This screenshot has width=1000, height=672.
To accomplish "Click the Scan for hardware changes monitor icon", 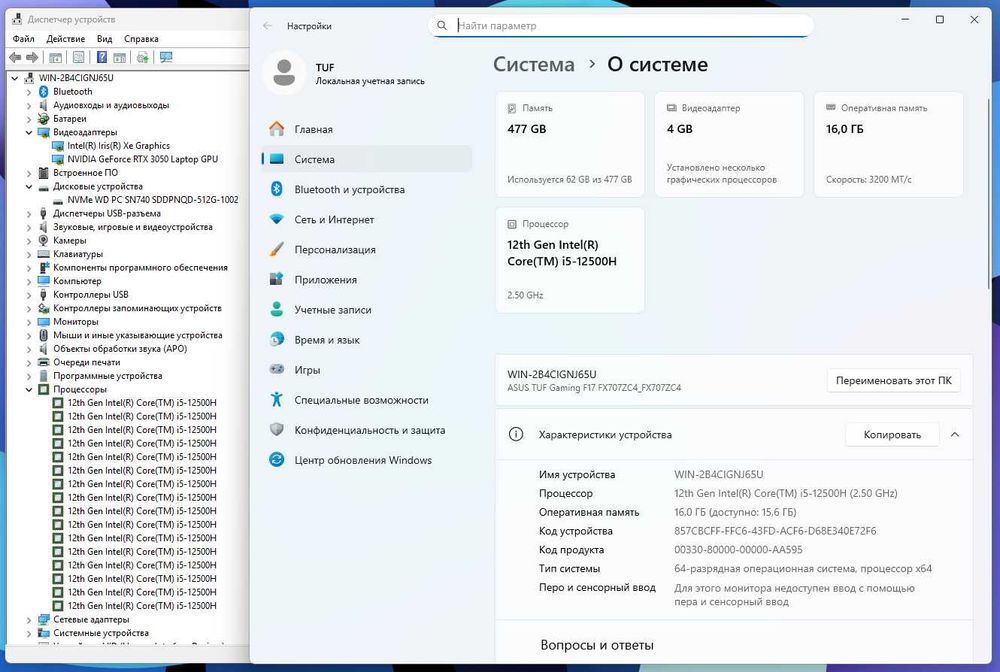I will (166, 57).
